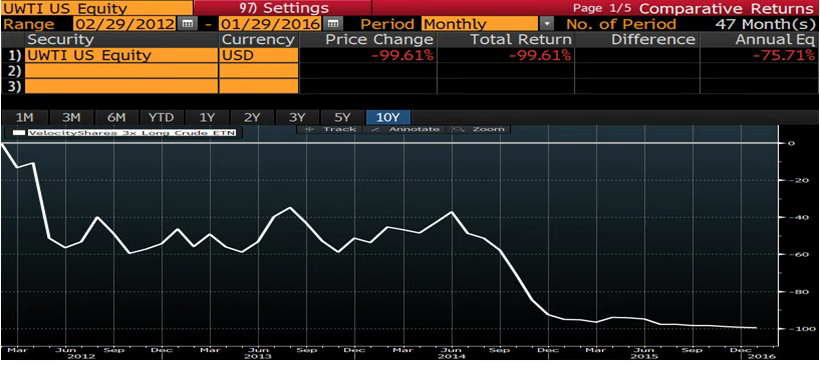
Task: Select the 1M range tab
Action: 25,118
